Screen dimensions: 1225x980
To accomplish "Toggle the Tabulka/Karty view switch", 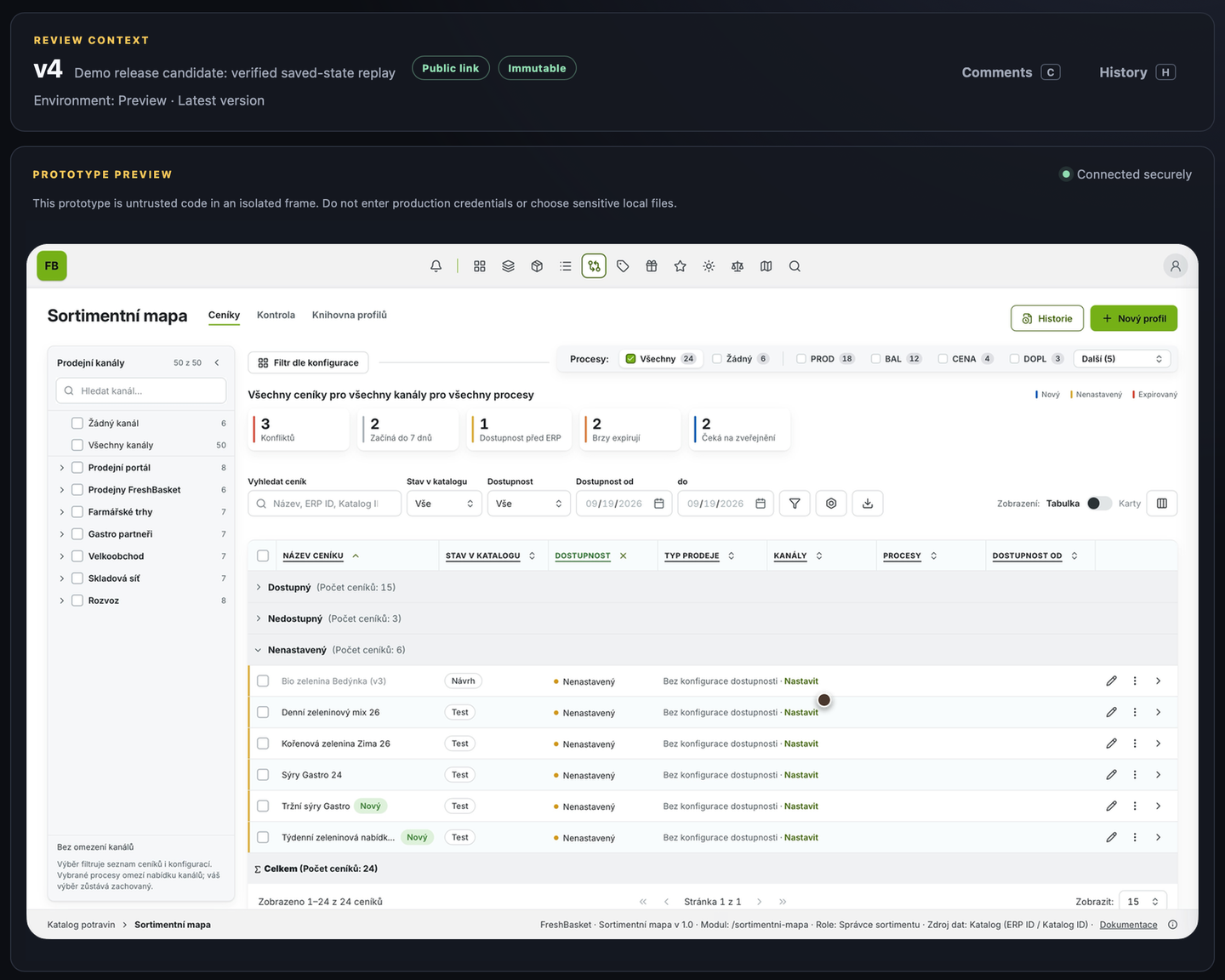I will (1099, 504).
